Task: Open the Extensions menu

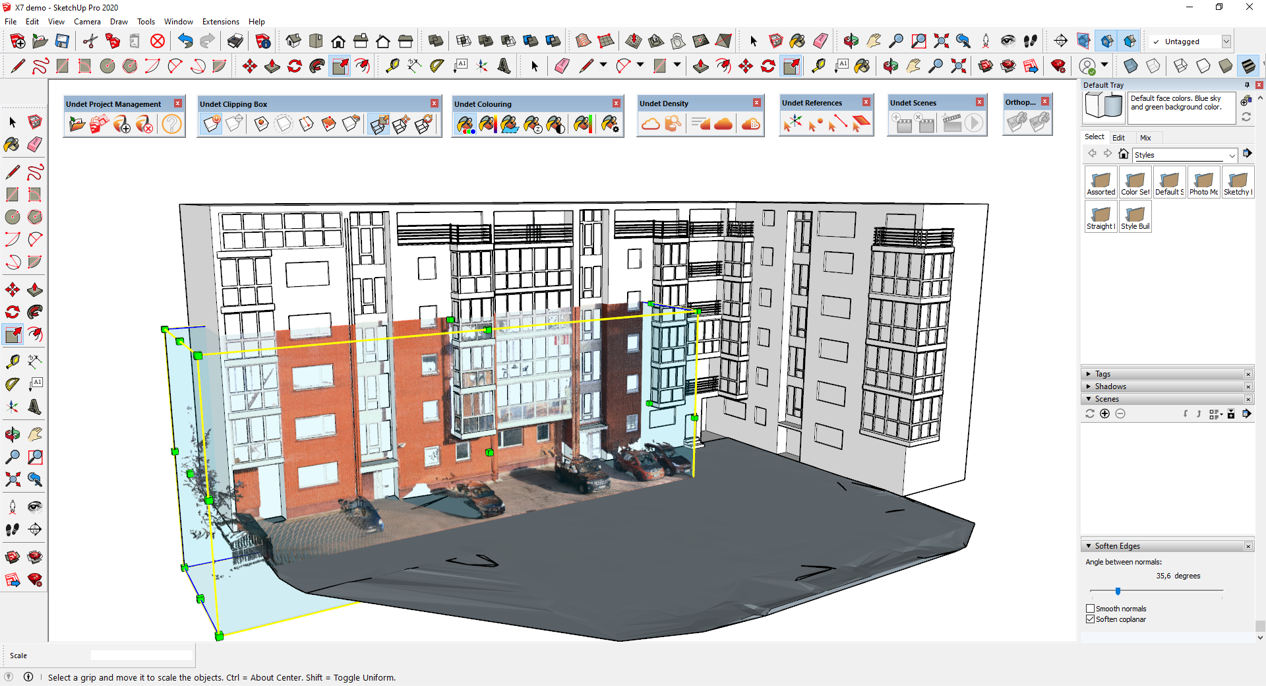Action: [x=220, y=21]
